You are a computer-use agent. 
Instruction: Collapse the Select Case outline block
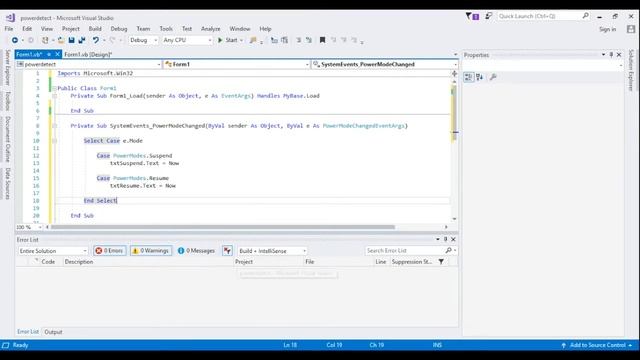[x=54, y=141]
